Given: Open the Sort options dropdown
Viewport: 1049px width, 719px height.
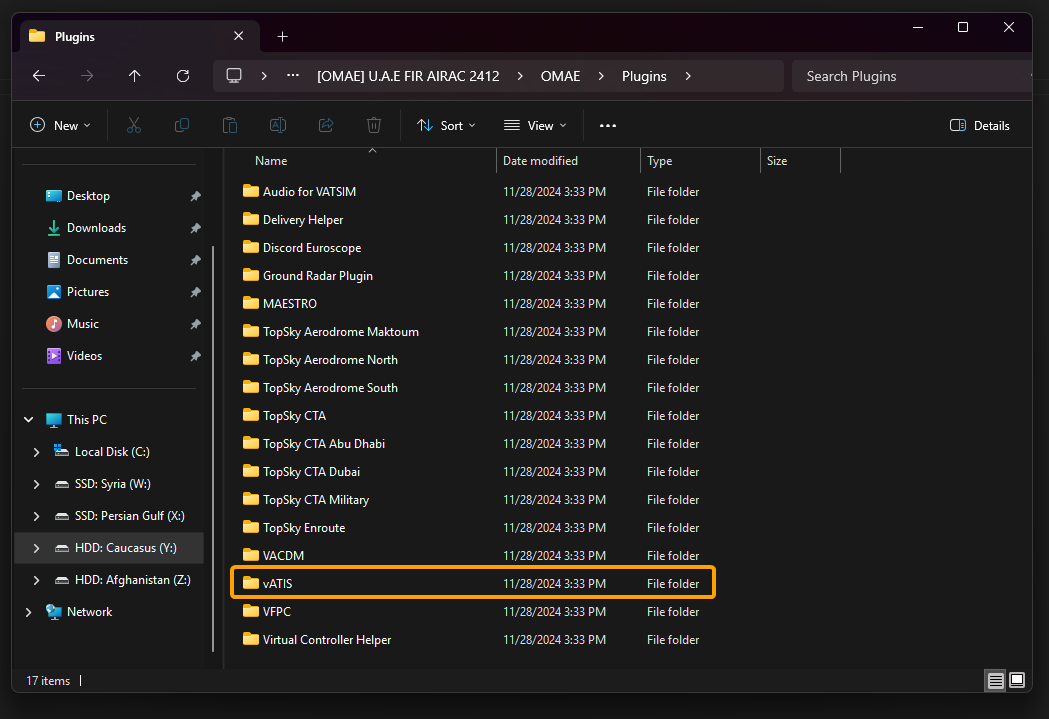Looking at the screenshot, I should tap(446, 125).
